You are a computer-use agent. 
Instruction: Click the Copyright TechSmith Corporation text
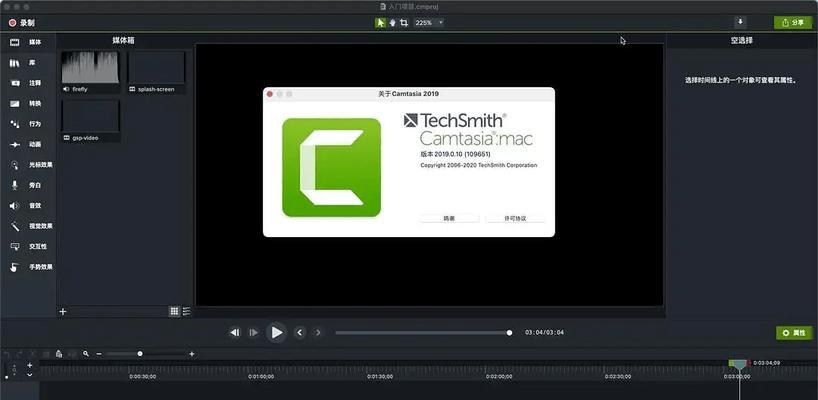[x=478, y=165]
